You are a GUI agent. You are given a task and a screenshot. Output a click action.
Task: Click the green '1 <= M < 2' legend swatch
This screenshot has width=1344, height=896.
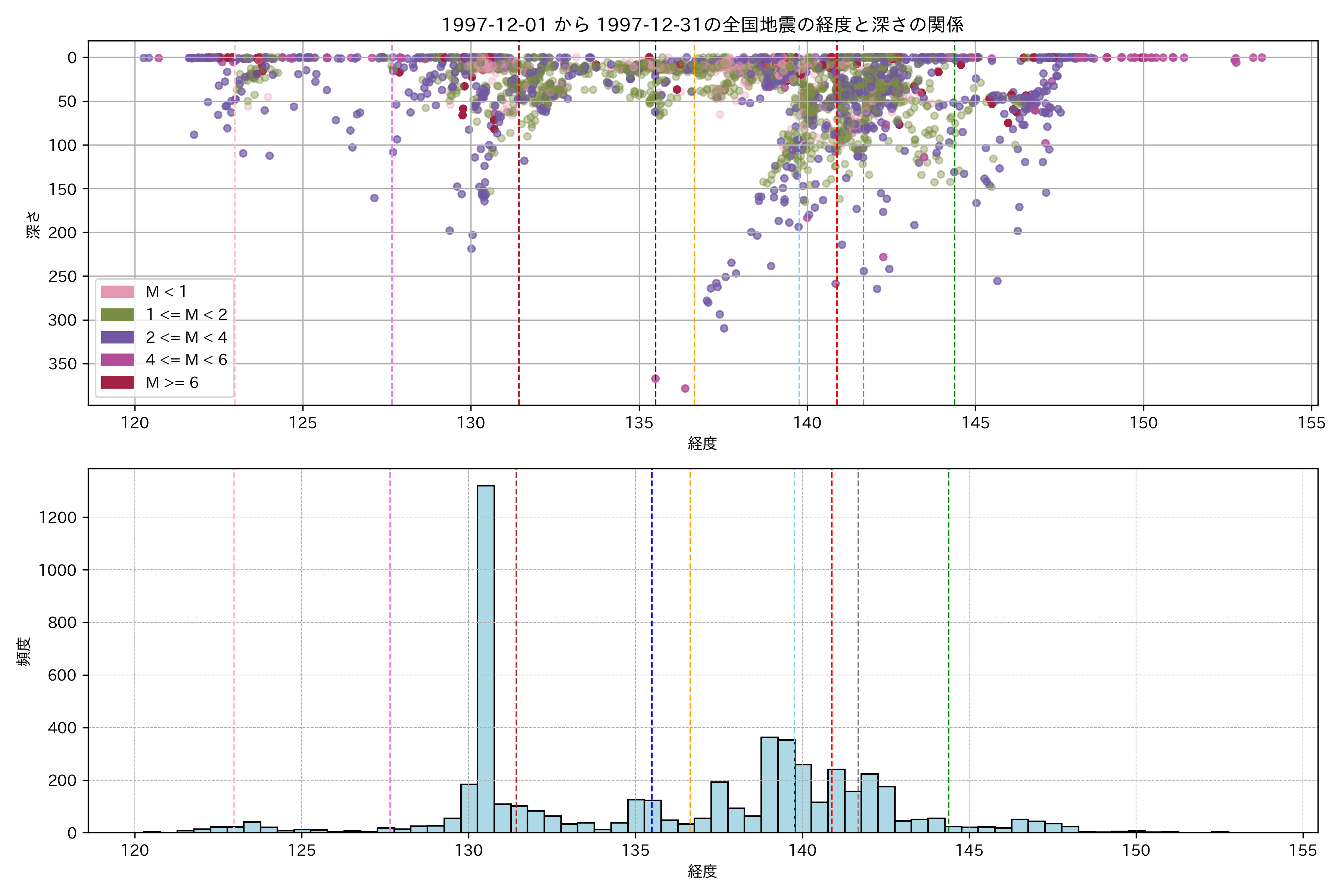point(117,315)
